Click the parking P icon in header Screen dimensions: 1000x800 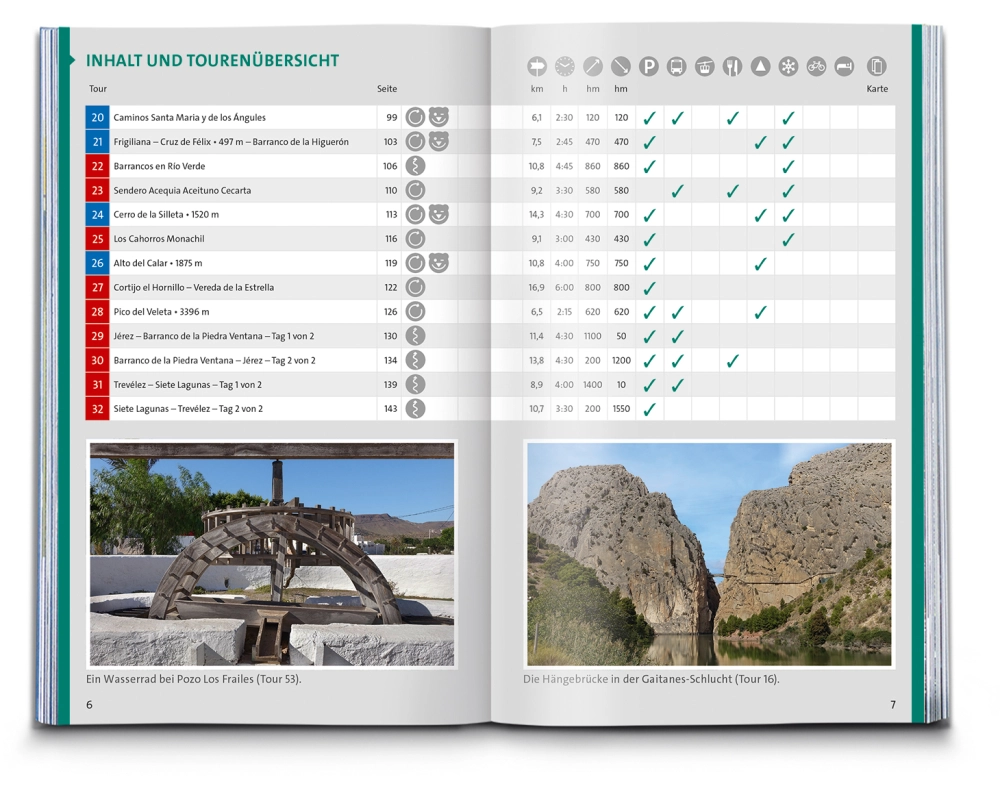[649, 67]
